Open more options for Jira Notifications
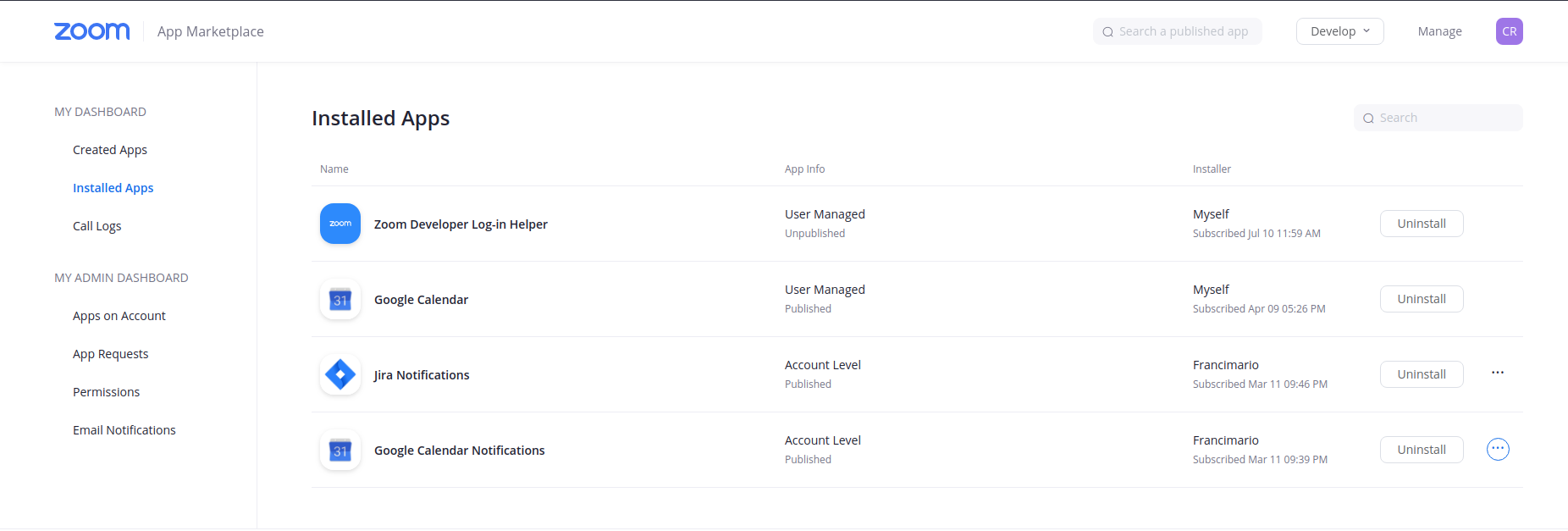This screenshot has height=531, width=1568. 1497,373
